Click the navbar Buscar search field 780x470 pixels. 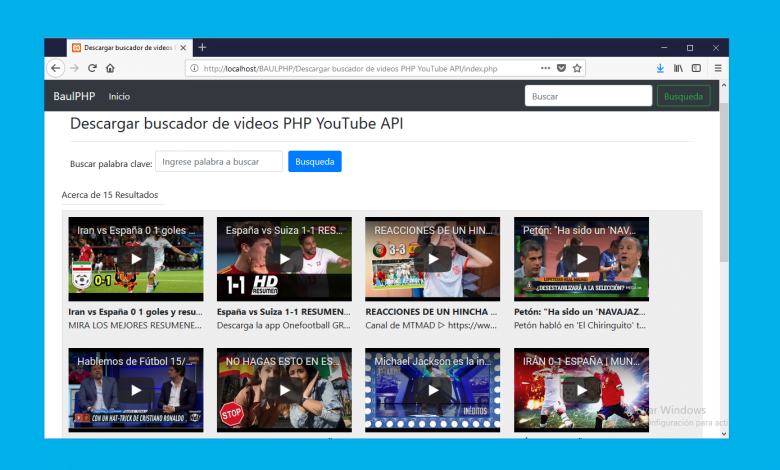click(x=588, y=97)
